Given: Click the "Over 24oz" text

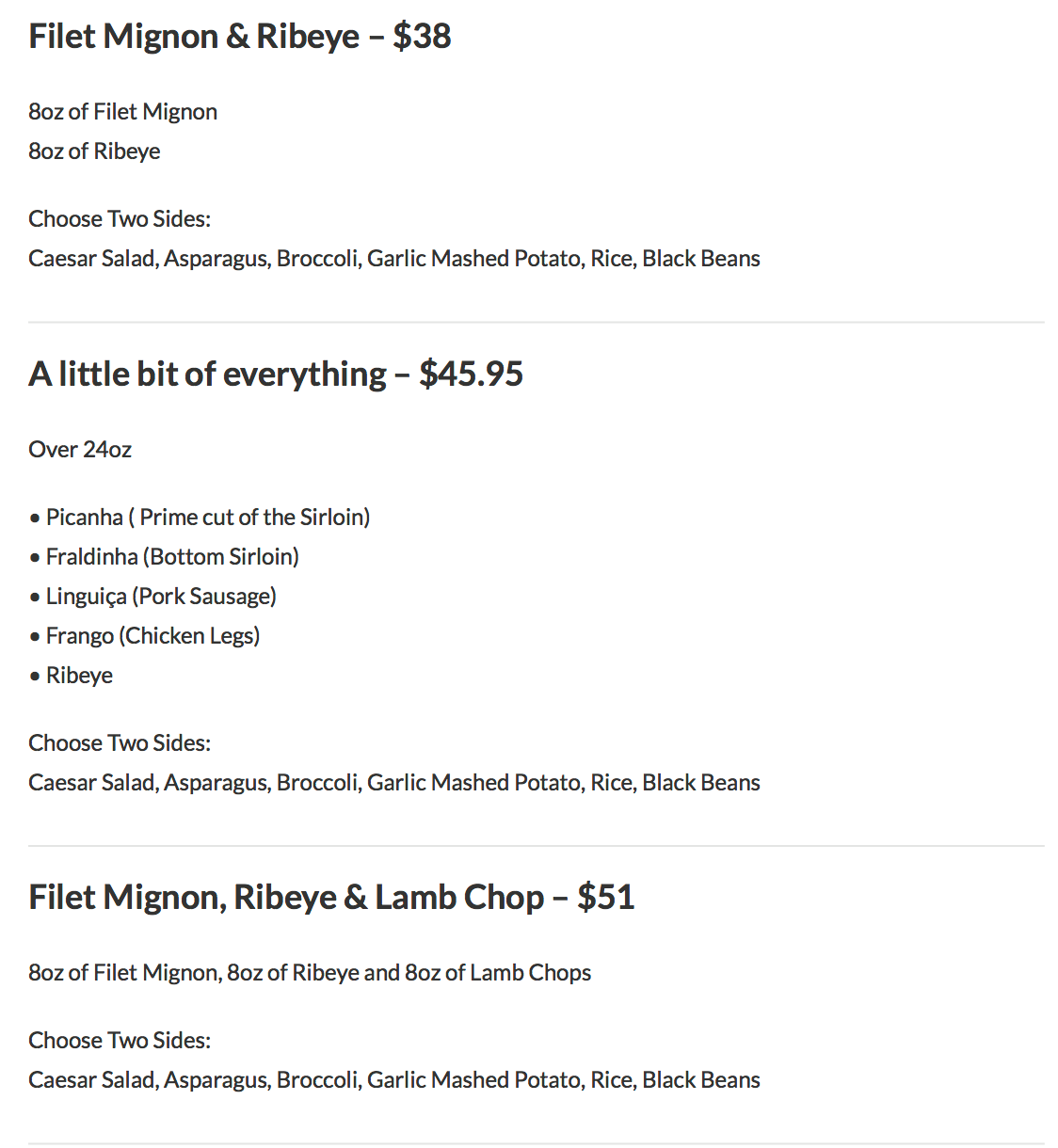Looking at the screenshot, I should click(80, 450).
